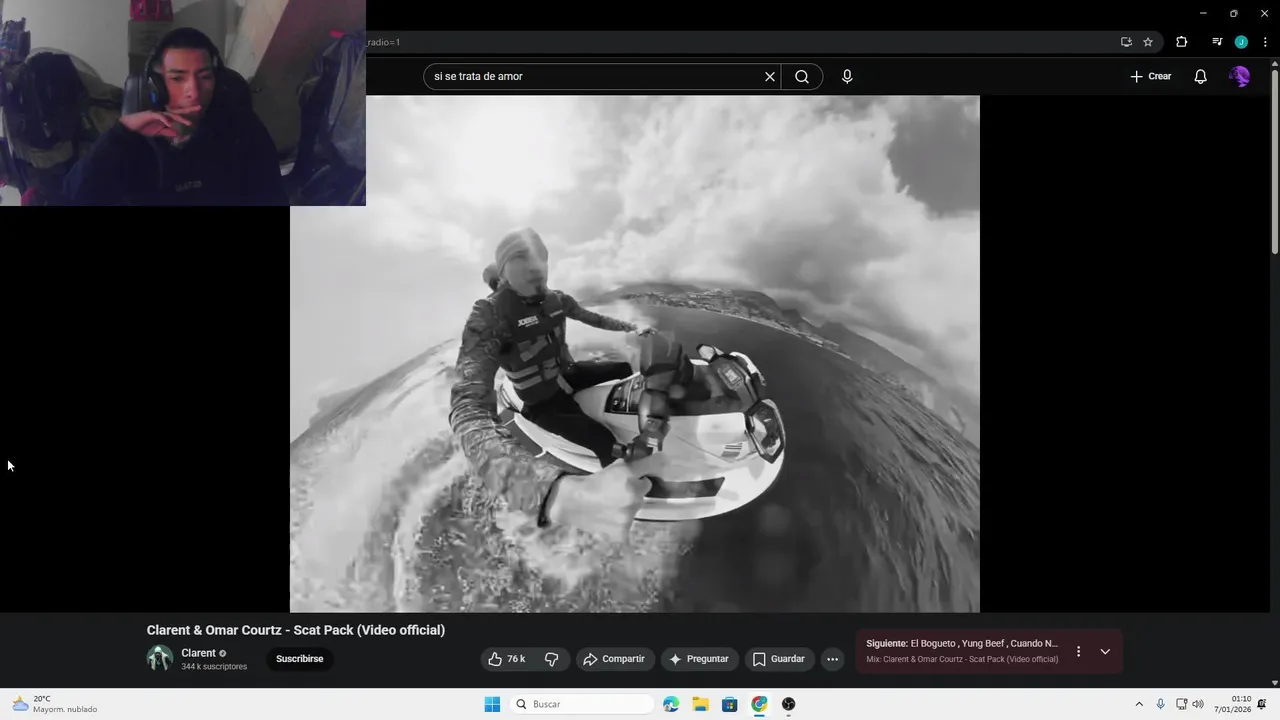Install page as app from address bar

1126,42
